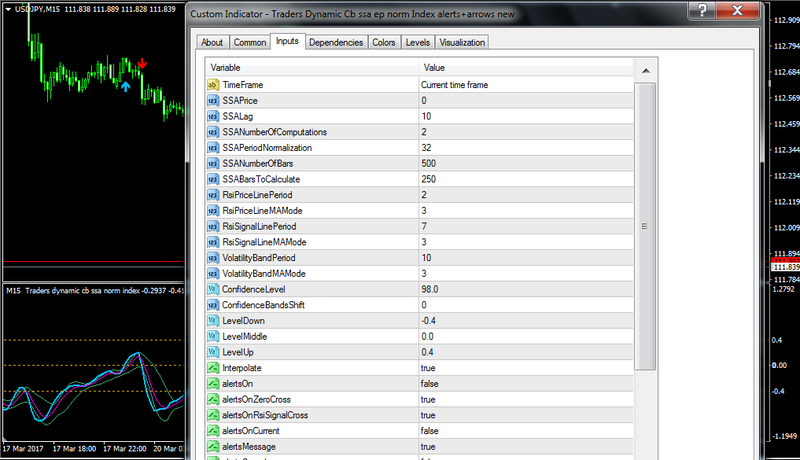Click the alertsMessage boolean icon
The height and width of the screenshot is (460, 800).
pyautogui.click(x=213, y=447)
